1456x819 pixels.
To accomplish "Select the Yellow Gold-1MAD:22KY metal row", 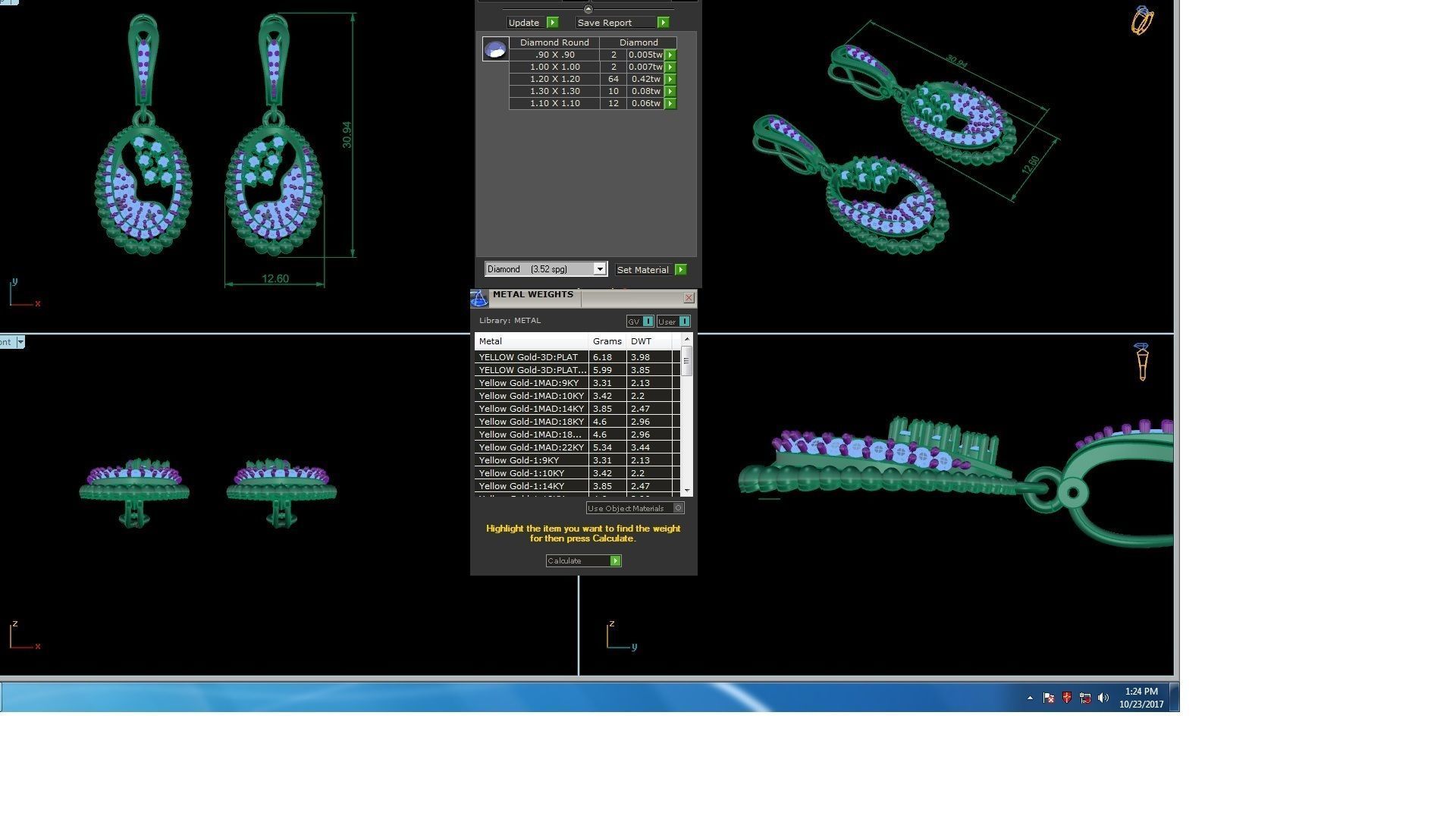I will point(531,447).
